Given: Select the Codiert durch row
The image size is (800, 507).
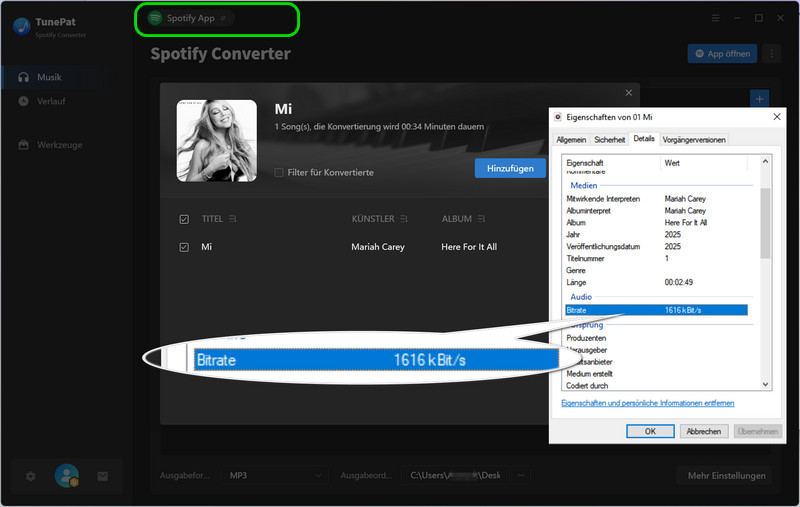Looking at the screenshot, I should [x=657, y=386].
